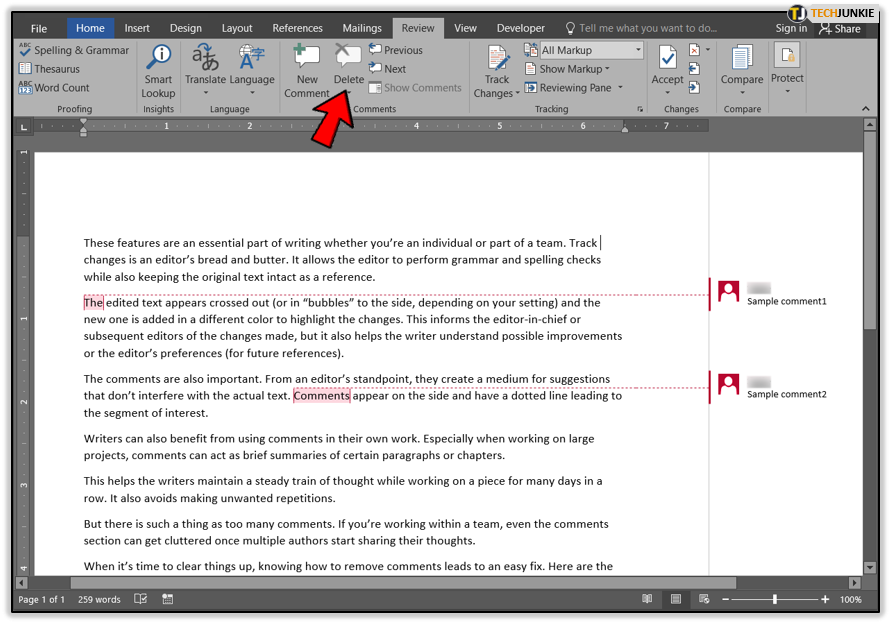This screenshot has height=624, width=891.
Task: Click the 100% zoom level
Action: click(x=850, y=600)
